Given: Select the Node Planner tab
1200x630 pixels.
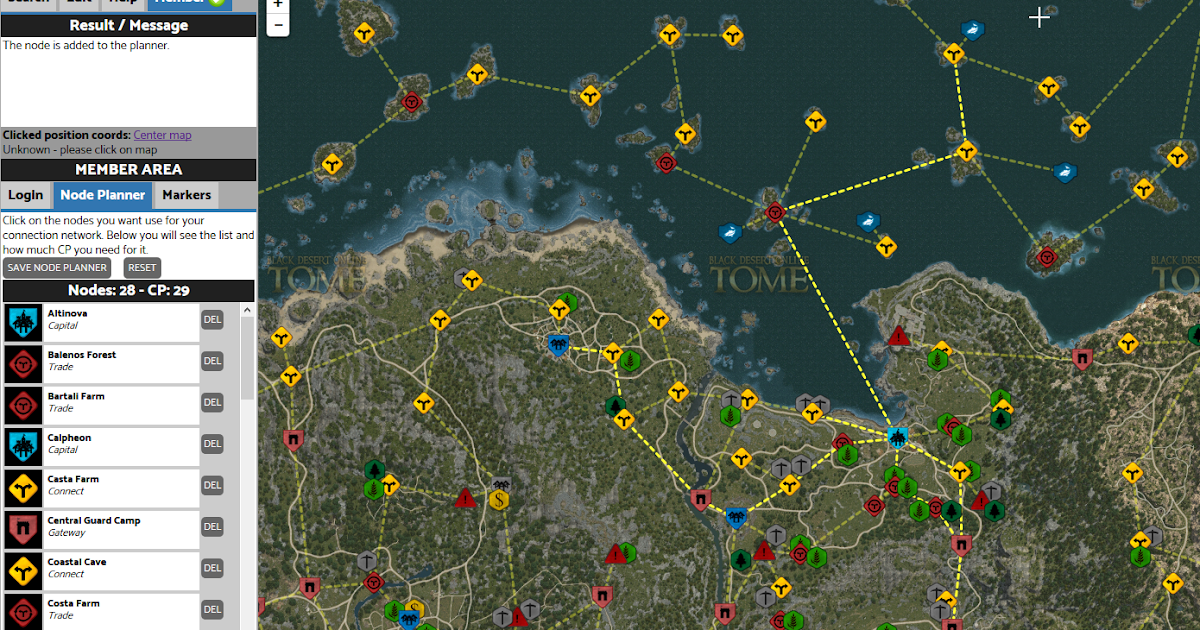Looking at the screenshot, I should coord(103,195).
